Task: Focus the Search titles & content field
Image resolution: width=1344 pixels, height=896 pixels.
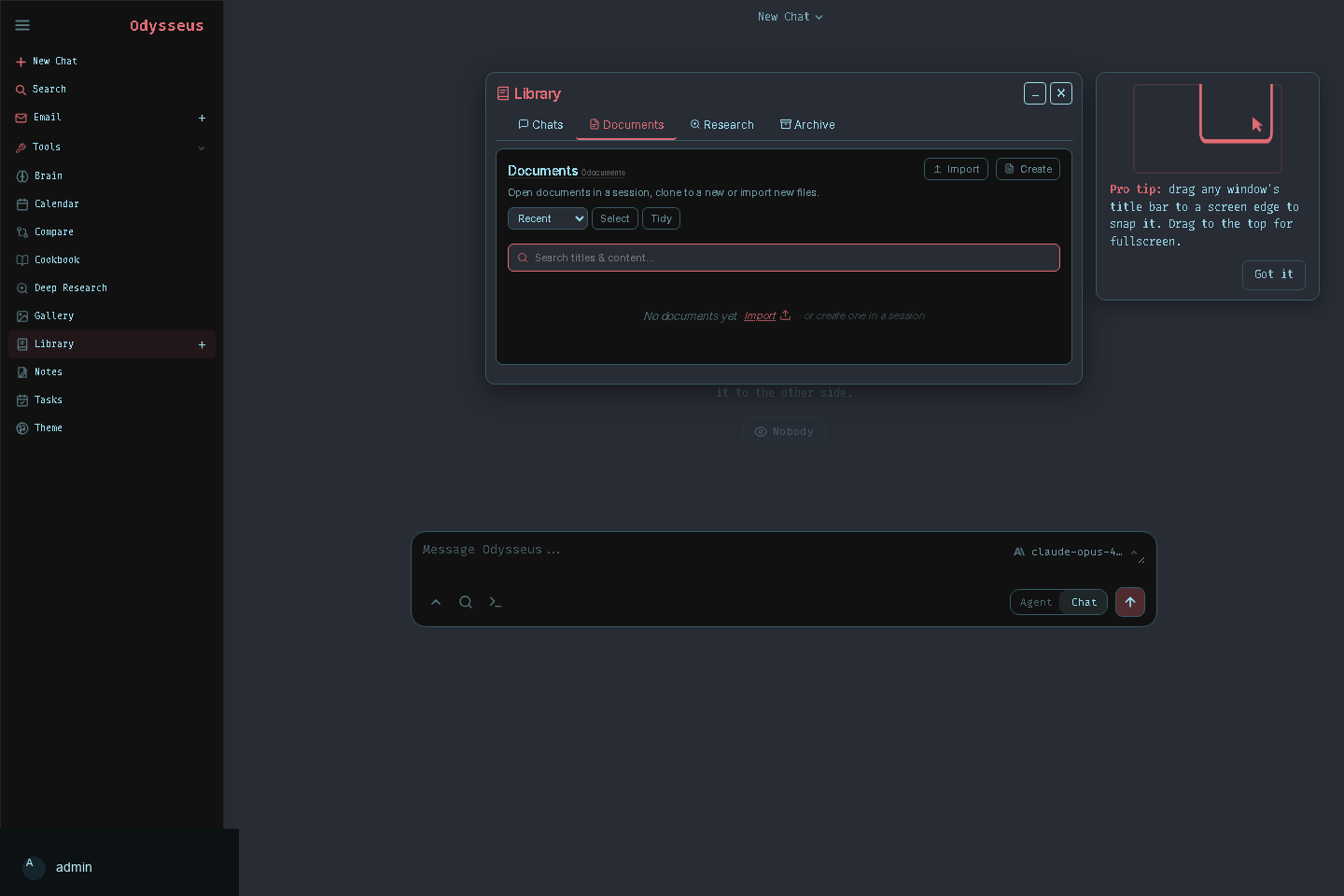Action: (784, 258)
